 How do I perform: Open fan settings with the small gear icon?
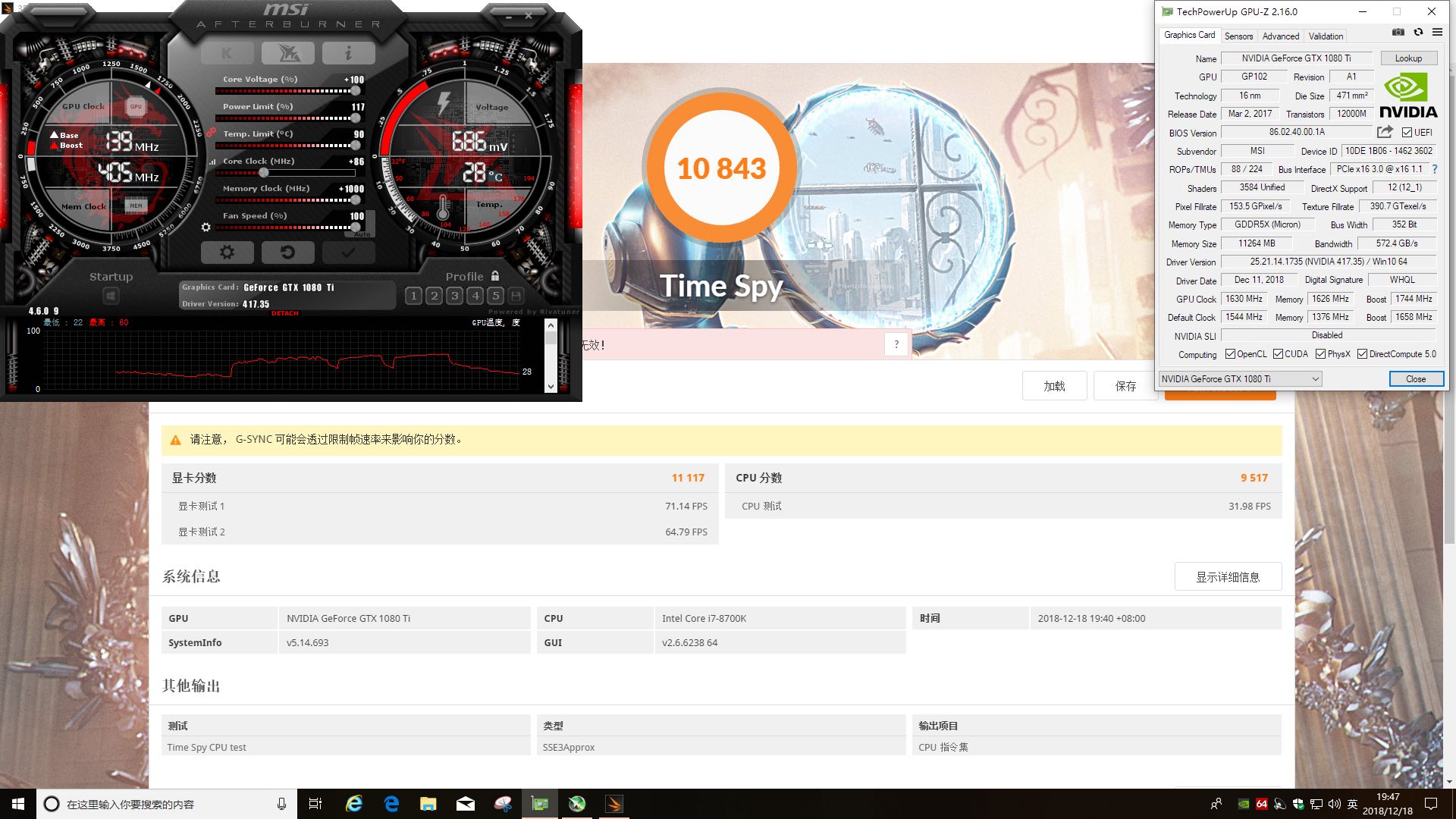point(206,227)
